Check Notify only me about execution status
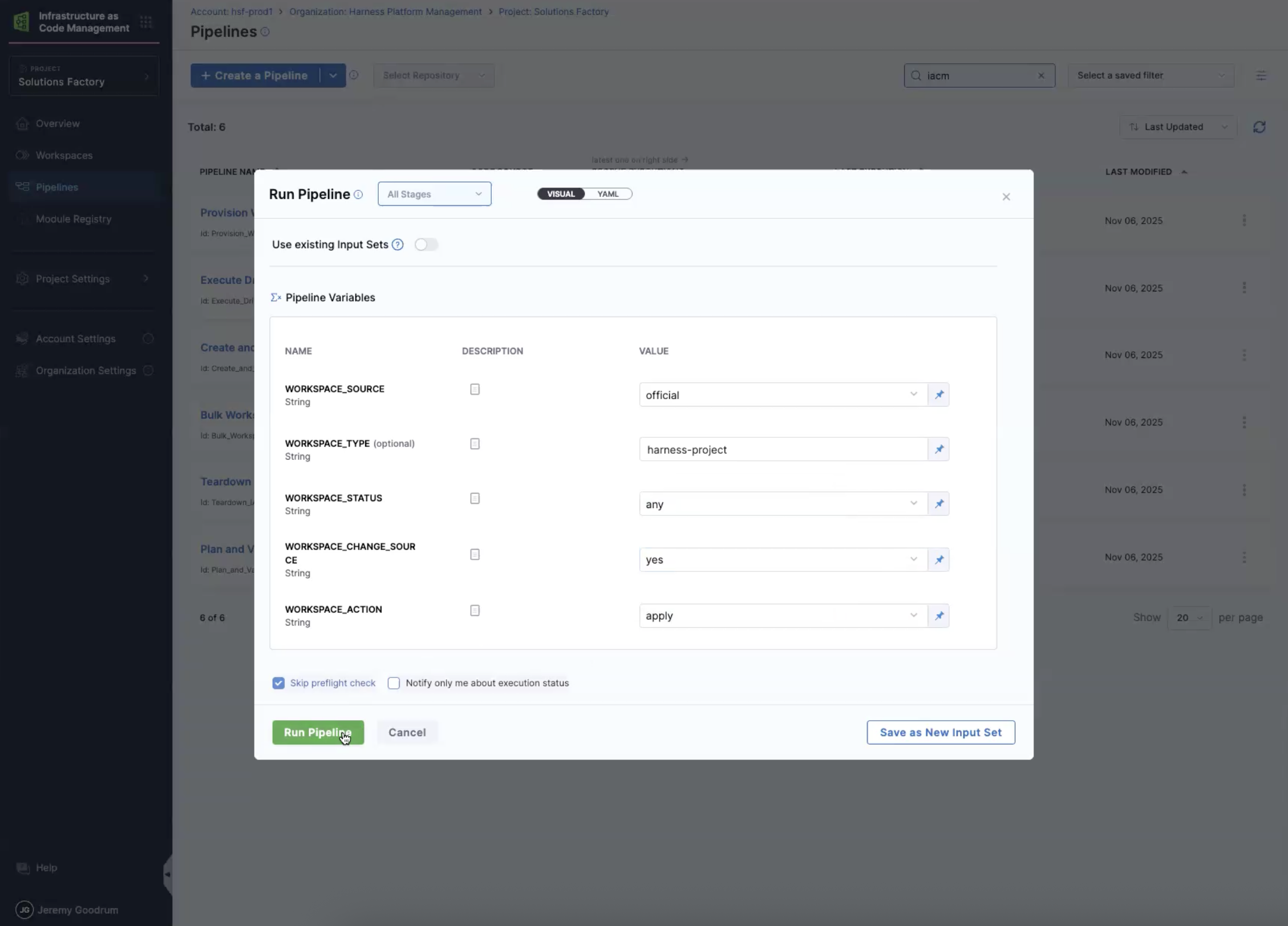Screen dimensions: 1288x926 394,683
